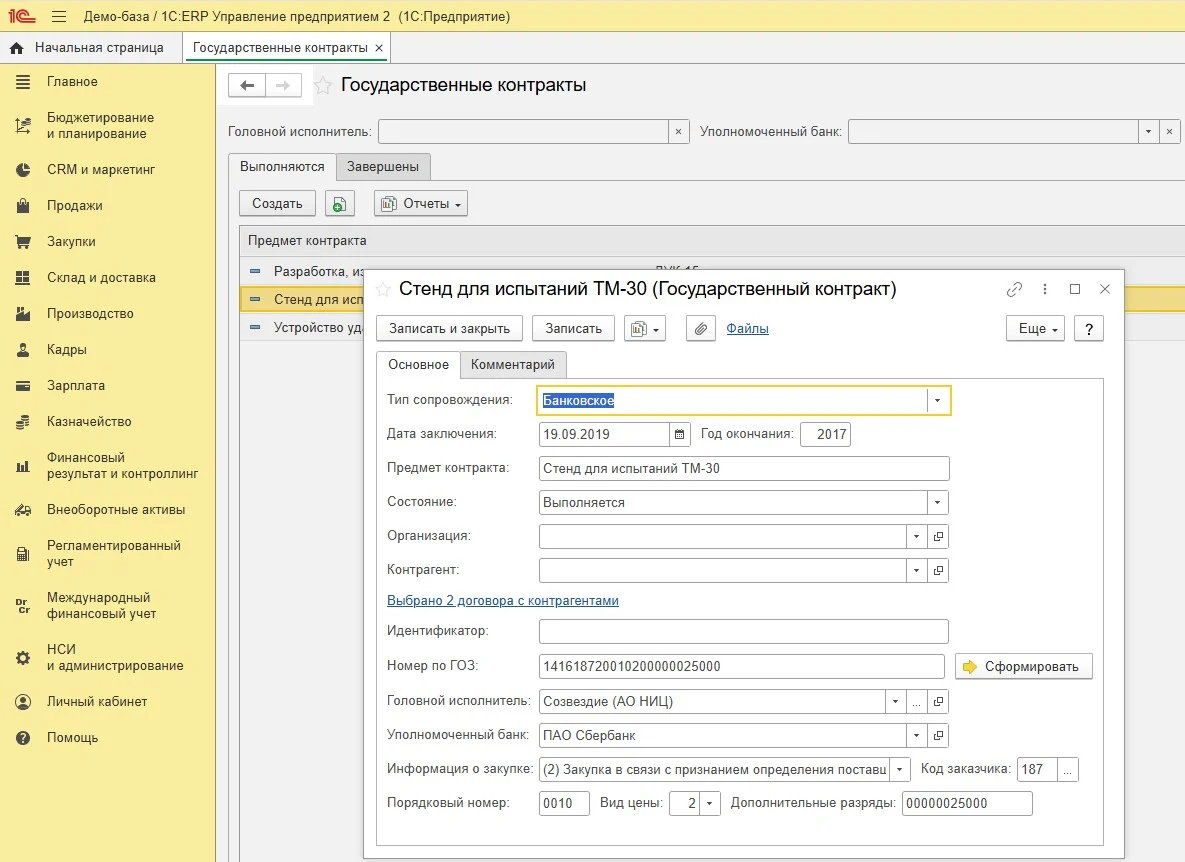Click the Записать button

[574, 329]
